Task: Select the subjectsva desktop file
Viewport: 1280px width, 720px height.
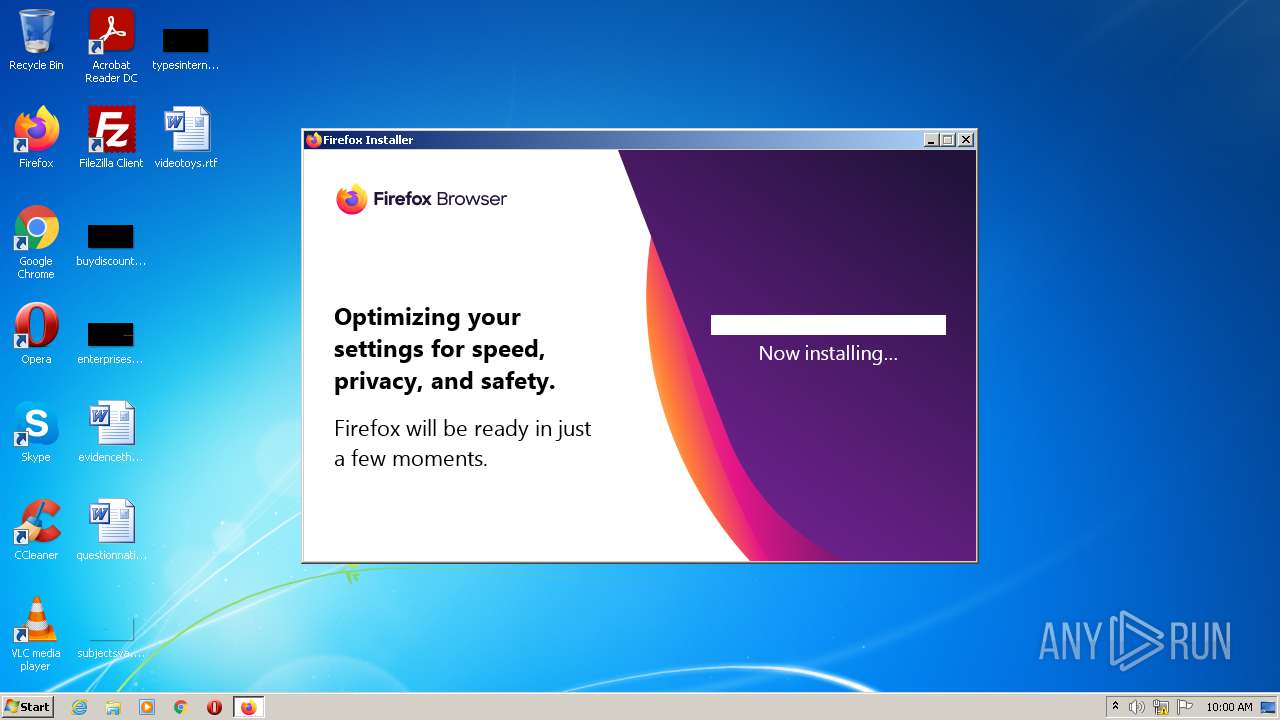Action: tap(111, 637)
